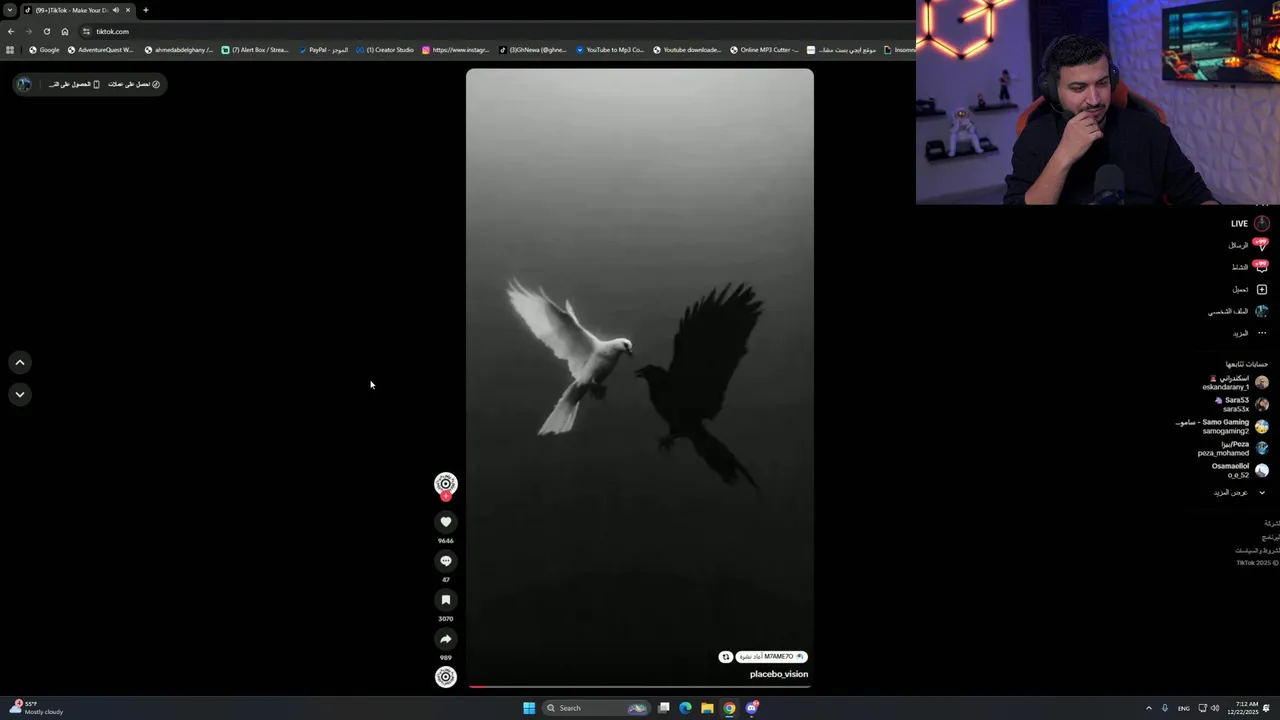Image resolution: width=1280 pixels, height=720 pixels.
Task: Open Task View on the taskbar
Action: pos(663,708)
